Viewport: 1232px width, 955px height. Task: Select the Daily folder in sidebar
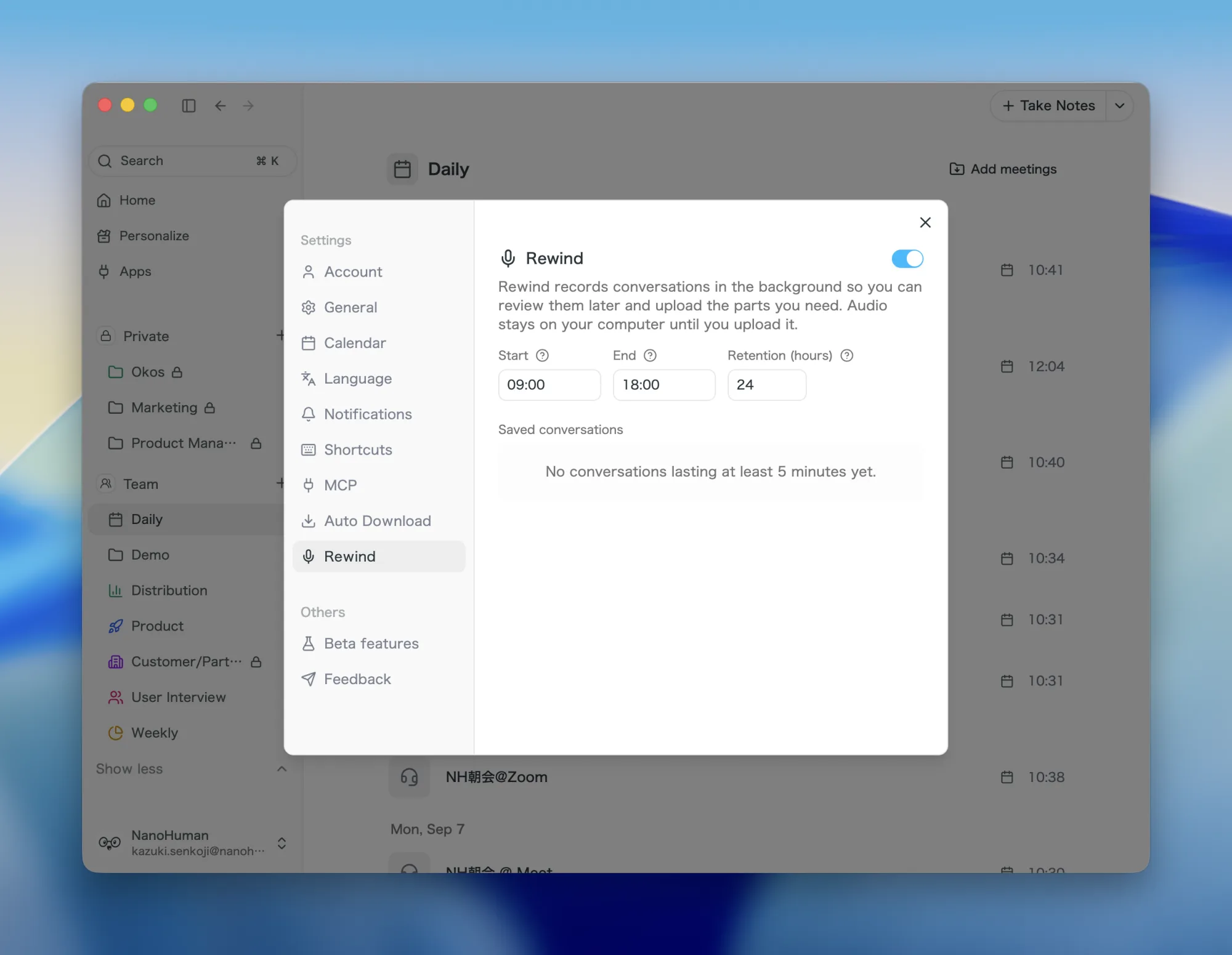[x=187, y=520]
